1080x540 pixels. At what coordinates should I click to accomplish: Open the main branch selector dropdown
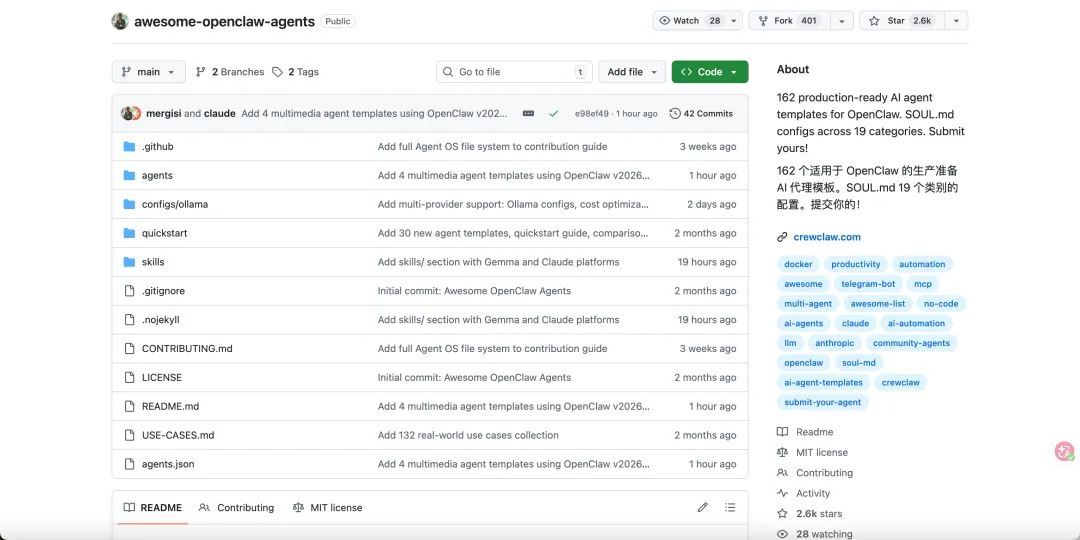149,72
